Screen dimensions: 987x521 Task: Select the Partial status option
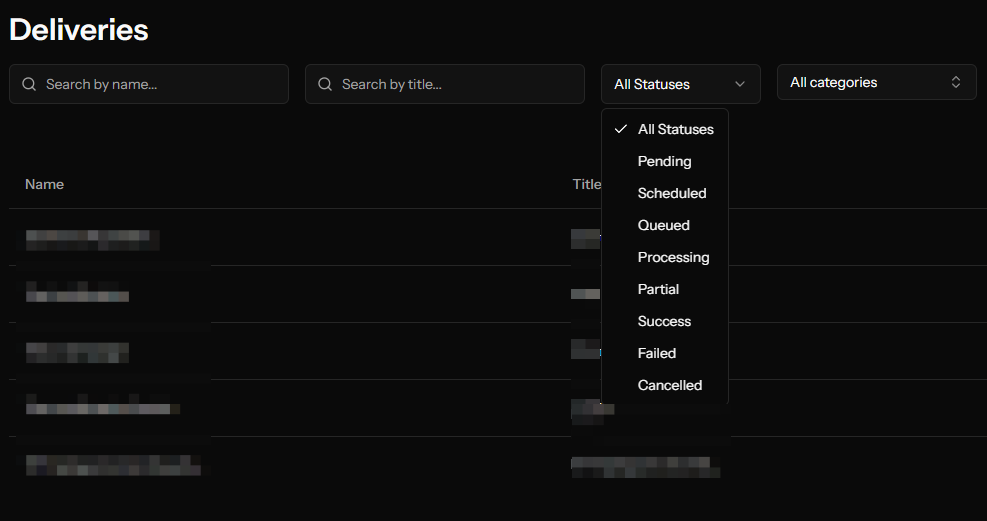coord(658,289)
